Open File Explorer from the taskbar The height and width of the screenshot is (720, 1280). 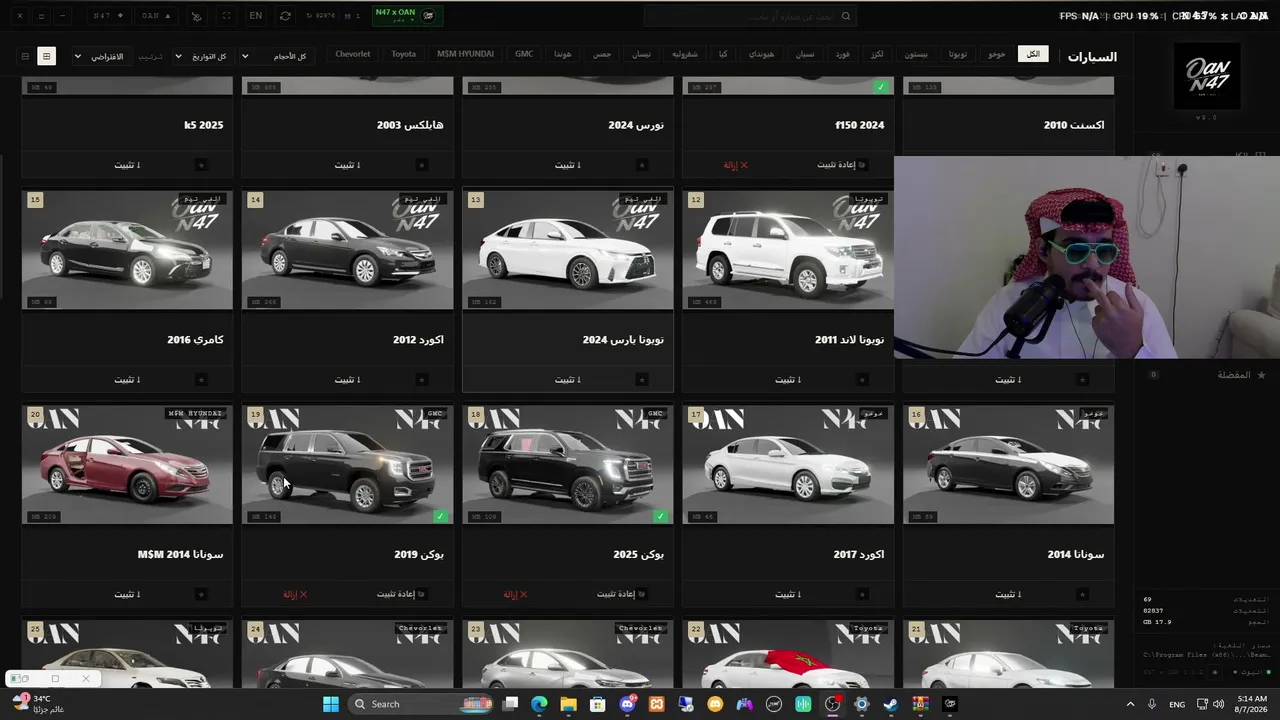click(x=568, y=704)
